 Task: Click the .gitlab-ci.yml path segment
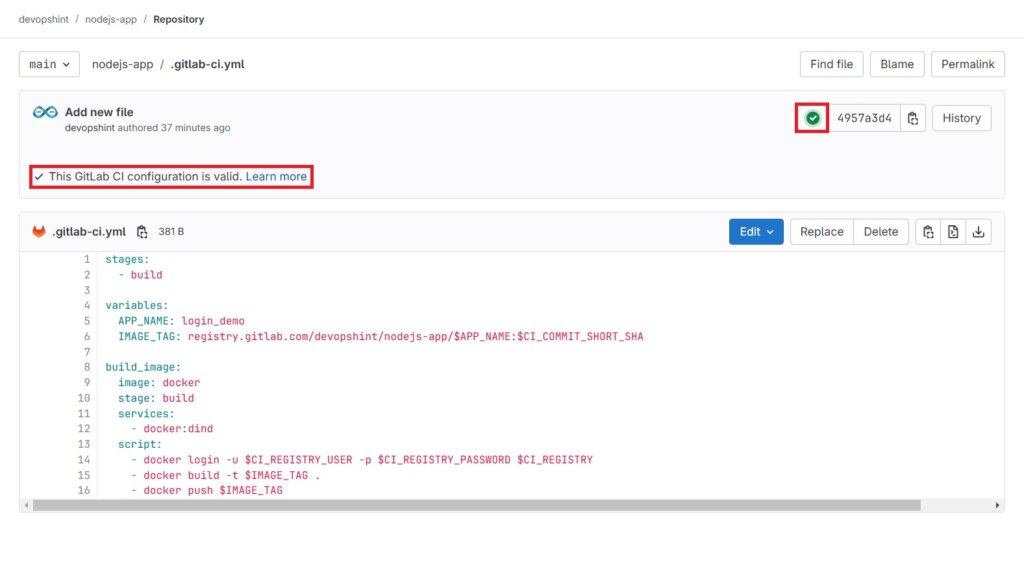point(208,64)
